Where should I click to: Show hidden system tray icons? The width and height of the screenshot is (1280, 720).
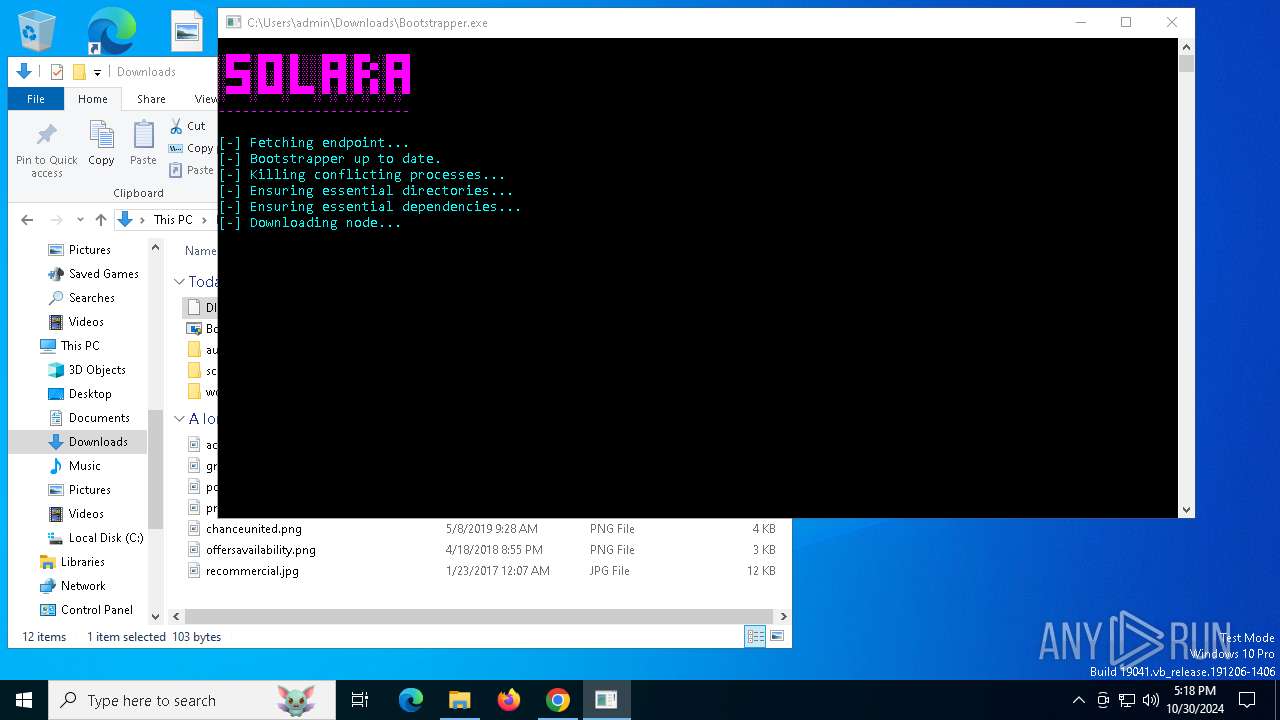coord(1078,700)
